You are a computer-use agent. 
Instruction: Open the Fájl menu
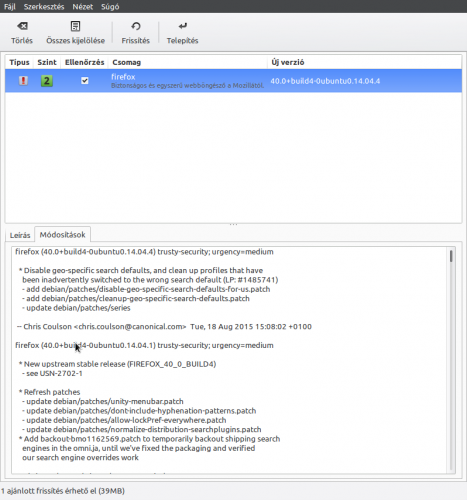click(10, 7)
